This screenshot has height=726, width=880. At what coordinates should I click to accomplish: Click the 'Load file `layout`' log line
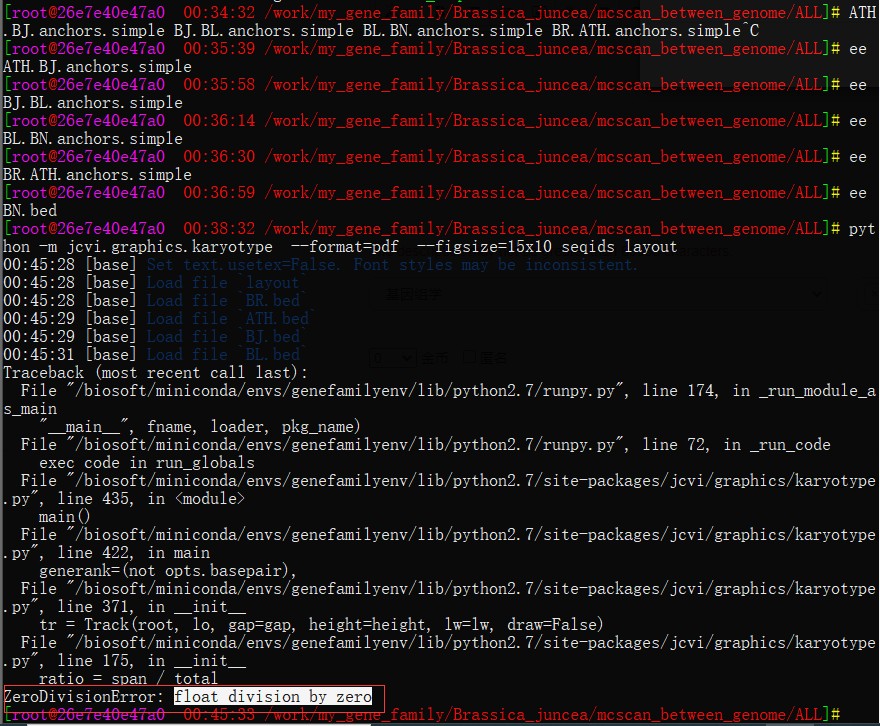[x=227, y=283]
